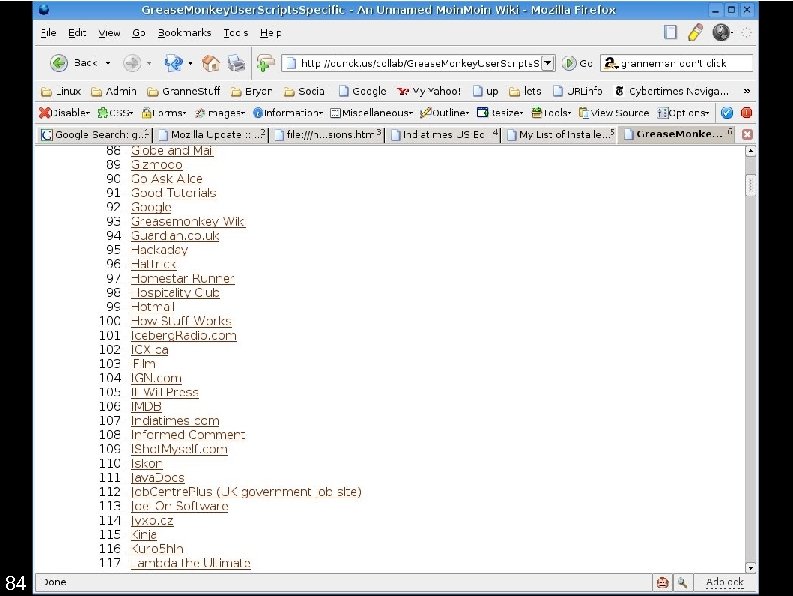Screen dimensions: 793x596
Task: Click the Print icon in the toolbar
Action: coord(236,63)
